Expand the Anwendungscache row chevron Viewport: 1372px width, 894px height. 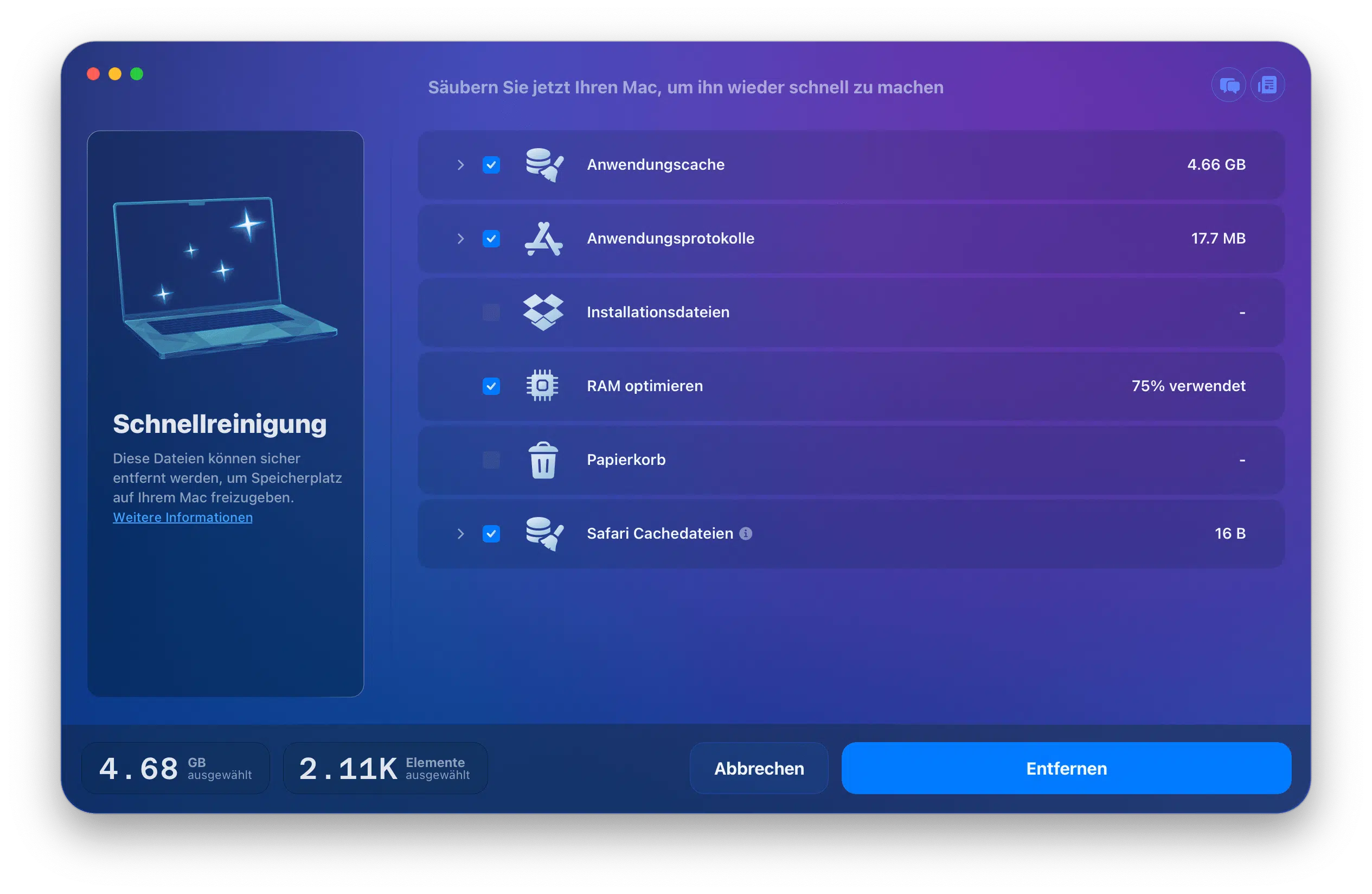pos(460,165)
